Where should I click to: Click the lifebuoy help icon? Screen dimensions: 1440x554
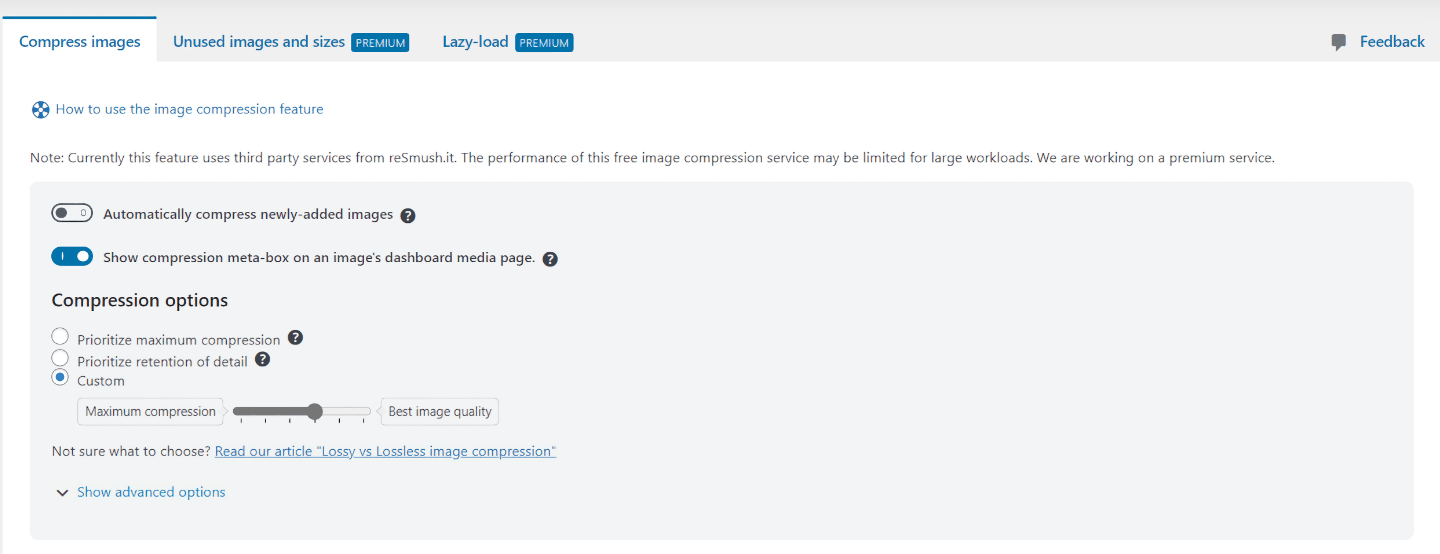(x=40, y=110)
